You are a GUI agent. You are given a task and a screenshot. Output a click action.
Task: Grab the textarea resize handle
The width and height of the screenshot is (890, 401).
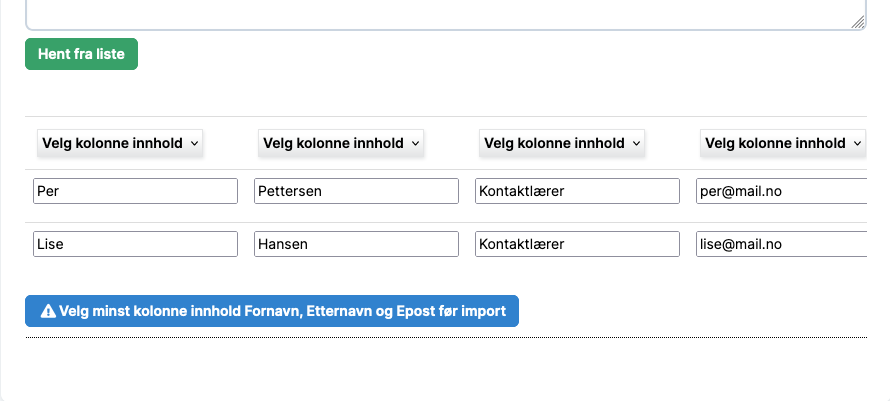tap(858, 21)
